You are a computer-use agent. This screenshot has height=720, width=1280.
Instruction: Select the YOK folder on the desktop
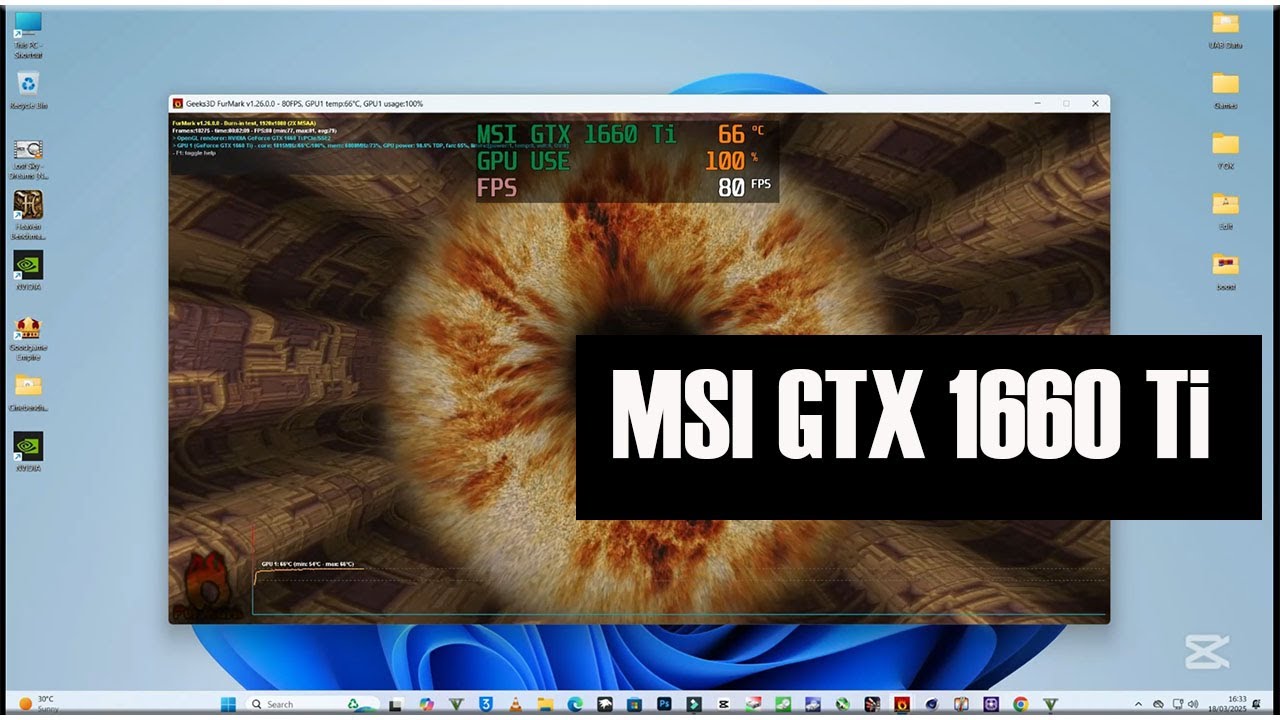1225,149
